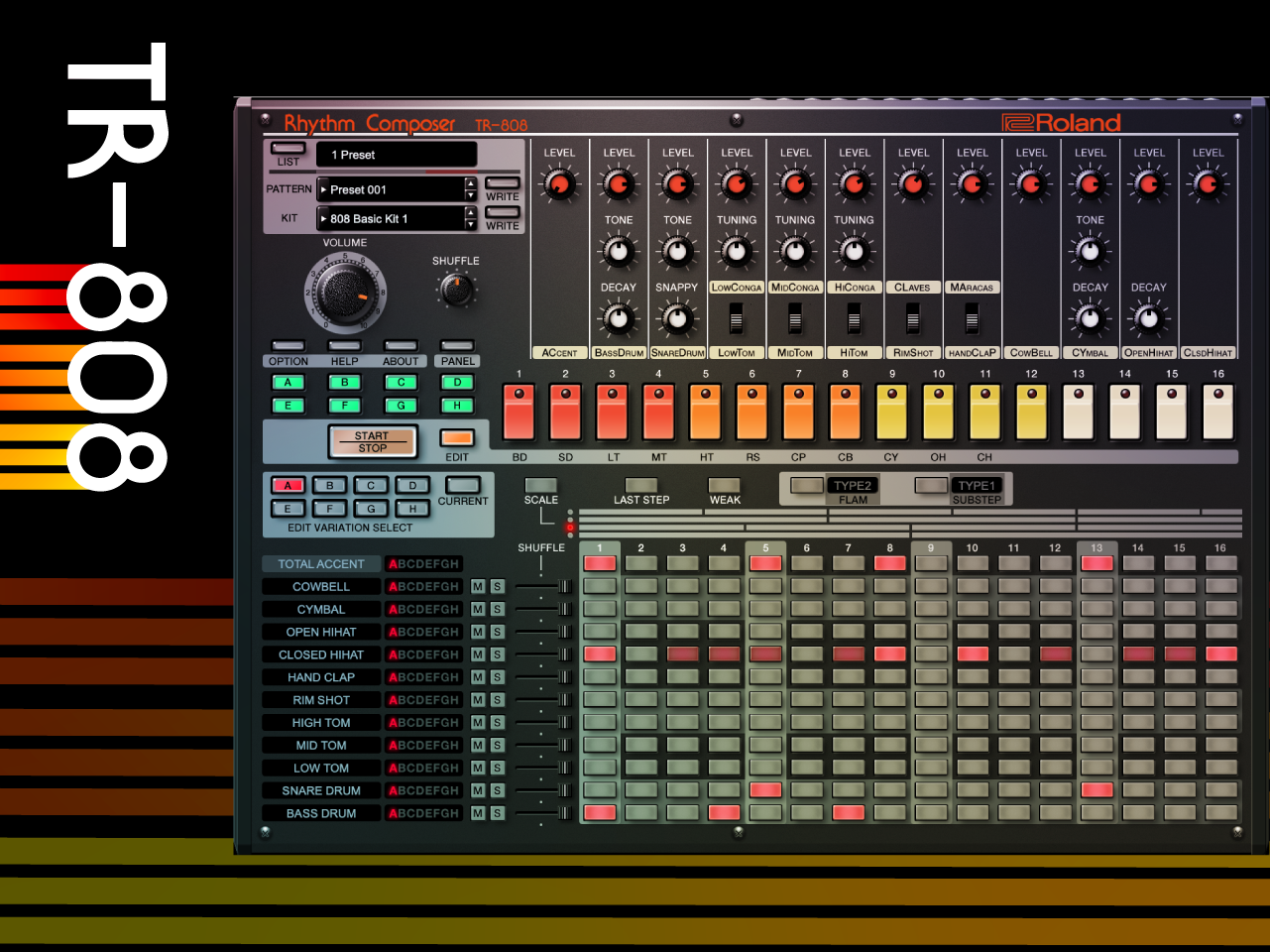The width and height of the screenshot is (1270, 952).
Task: Open the Option menu
Action: [289, 346]
